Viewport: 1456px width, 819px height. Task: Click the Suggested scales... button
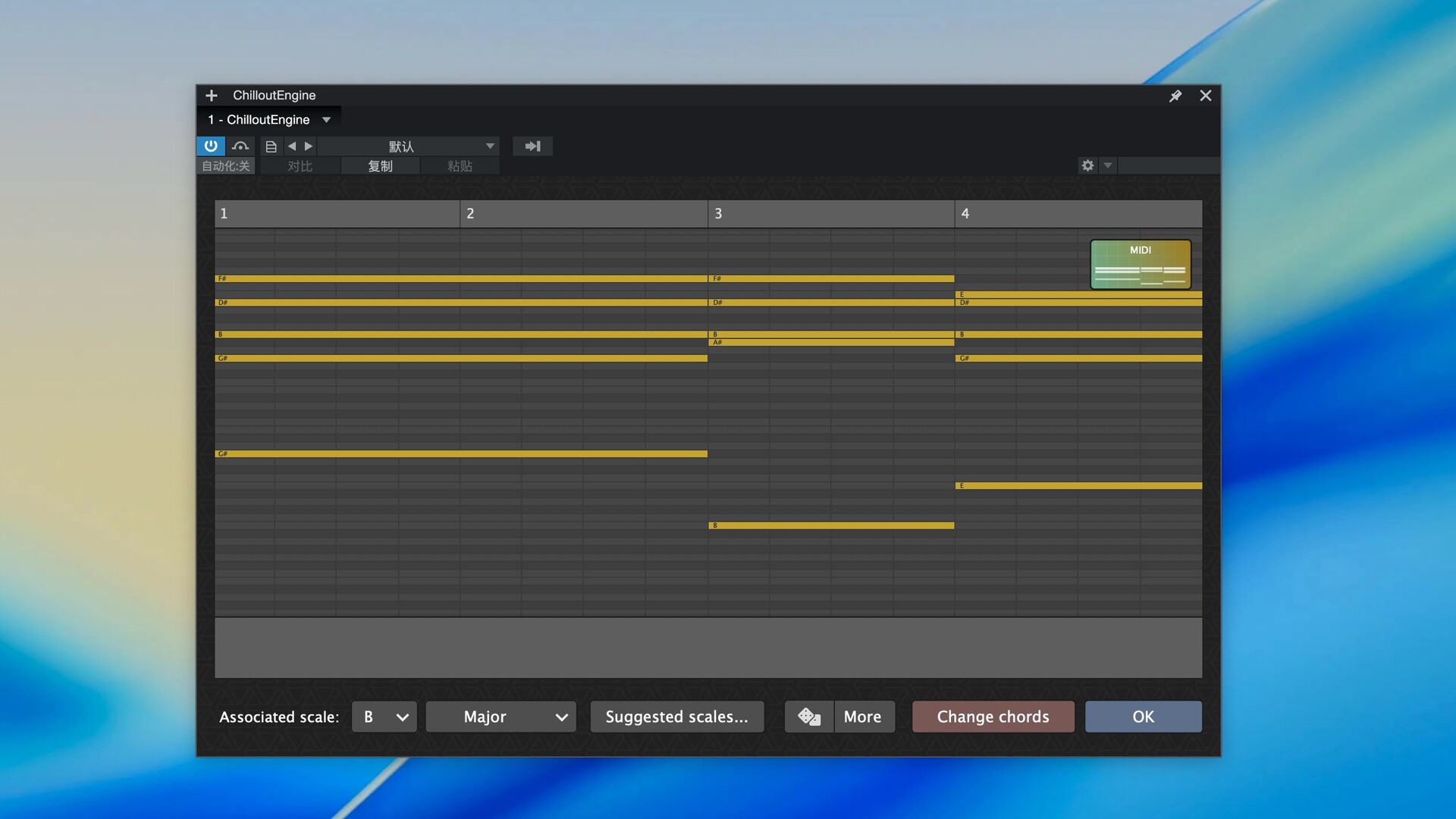[x=676, y=717]
